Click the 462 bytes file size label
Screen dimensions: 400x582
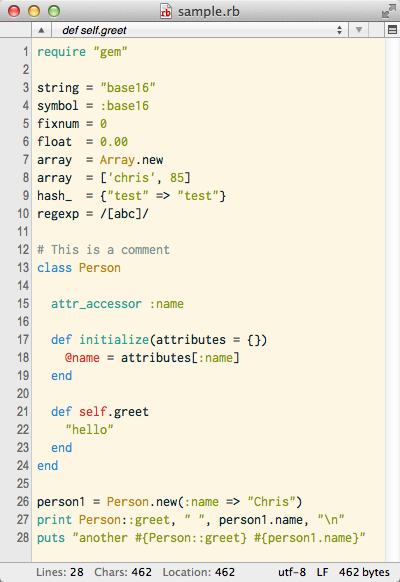coord(364,572)
